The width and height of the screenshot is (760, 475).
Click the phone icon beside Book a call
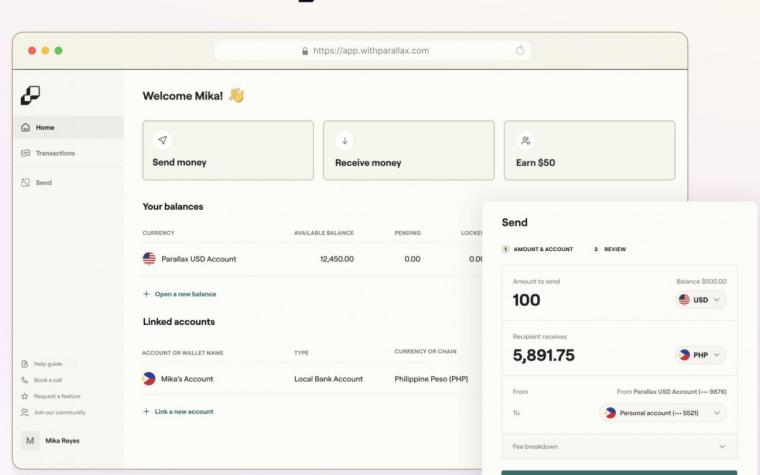coord(25,380)
